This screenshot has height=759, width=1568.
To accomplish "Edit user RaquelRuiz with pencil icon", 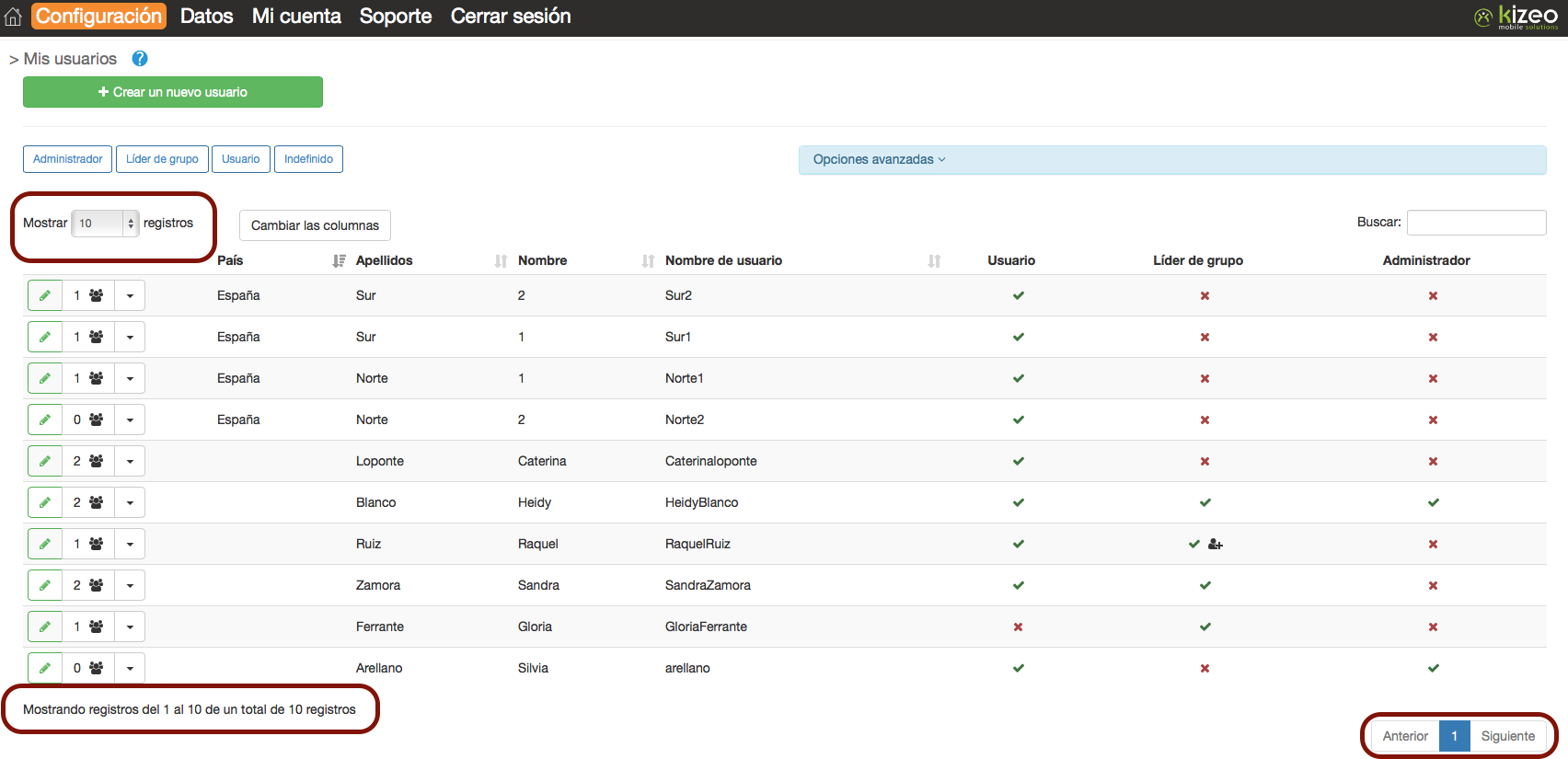I will [x=45, y=544].
